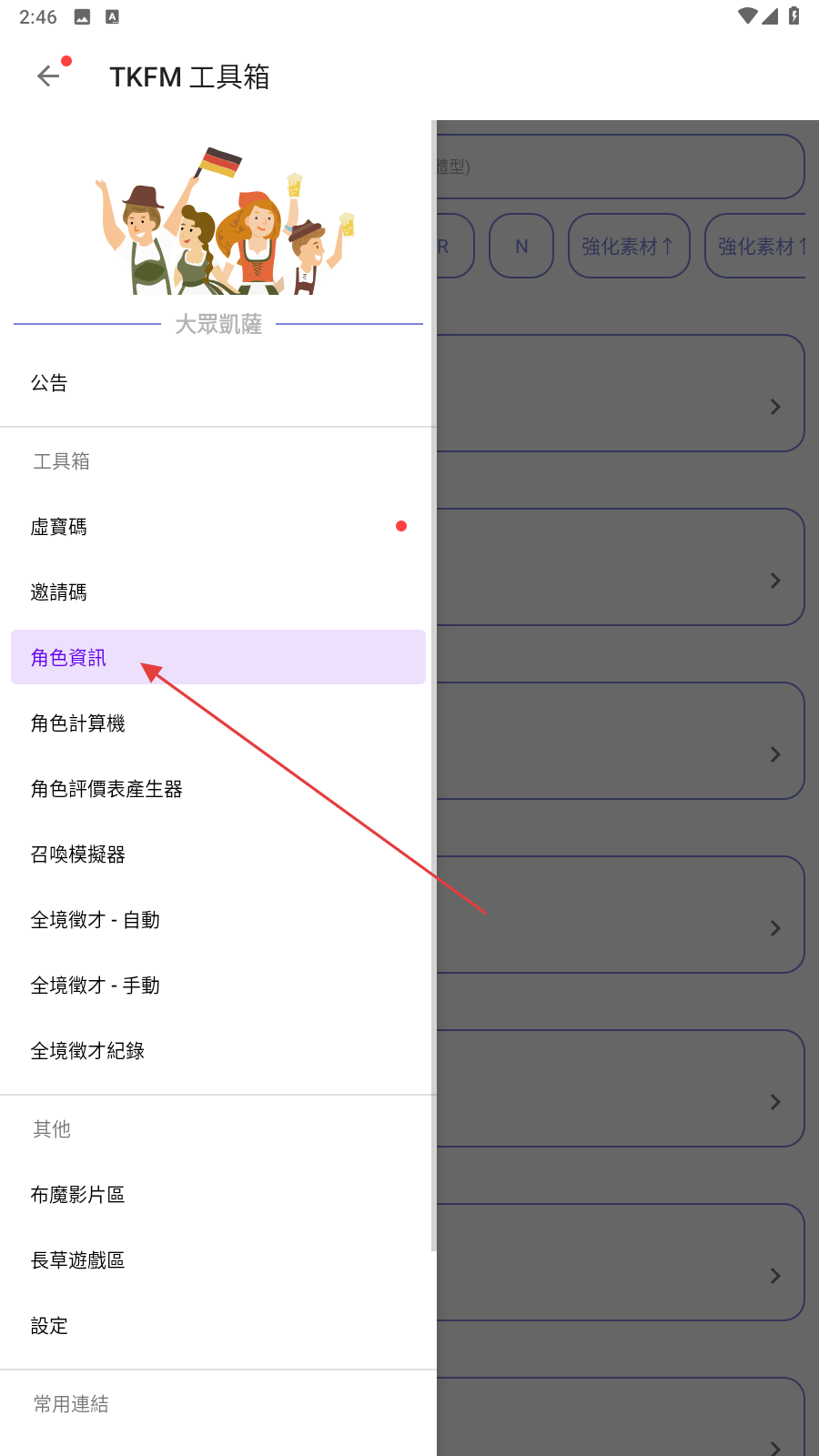Tap red notification dot beside 虛寶碼
This screenshot has width=819, height=1456.
[401, 526]
